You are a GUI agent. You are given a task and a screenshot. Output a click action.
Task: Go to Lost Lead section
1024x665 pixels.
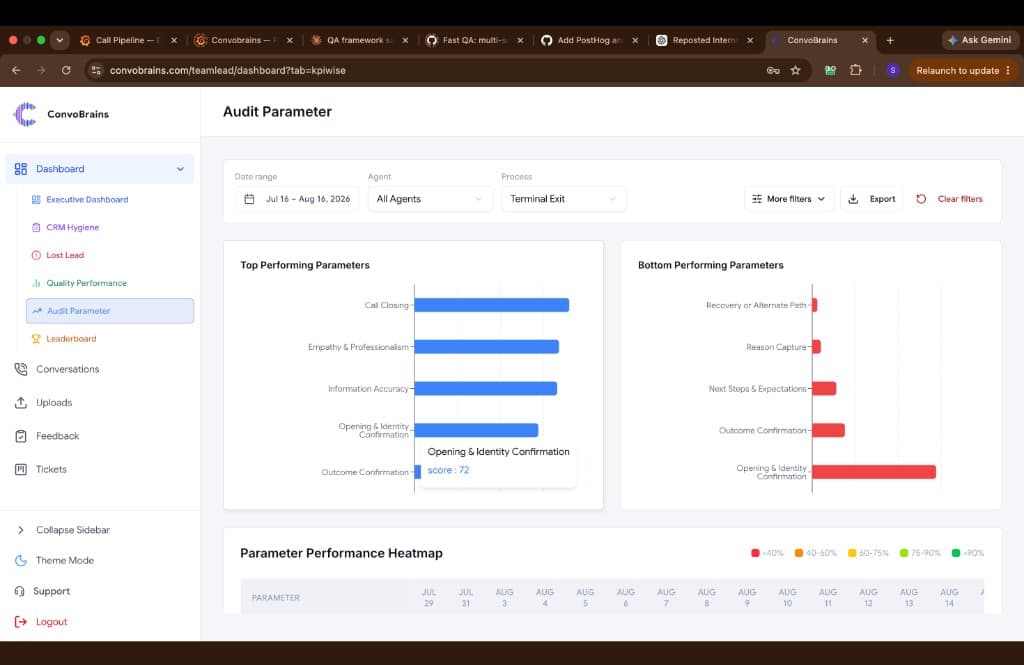[x=65, y=255]
